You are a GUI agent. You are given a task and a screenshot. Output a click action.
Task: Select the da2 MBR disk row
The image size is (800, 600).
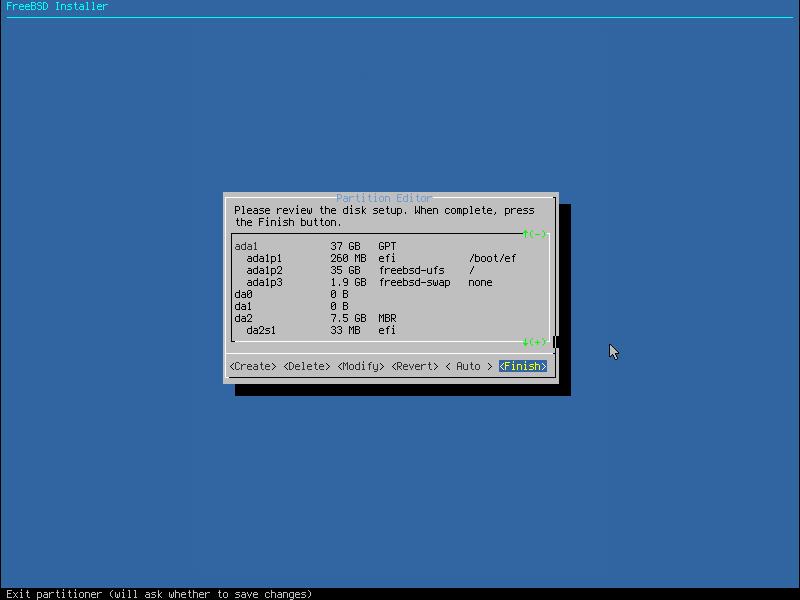[x=390, y=318]
